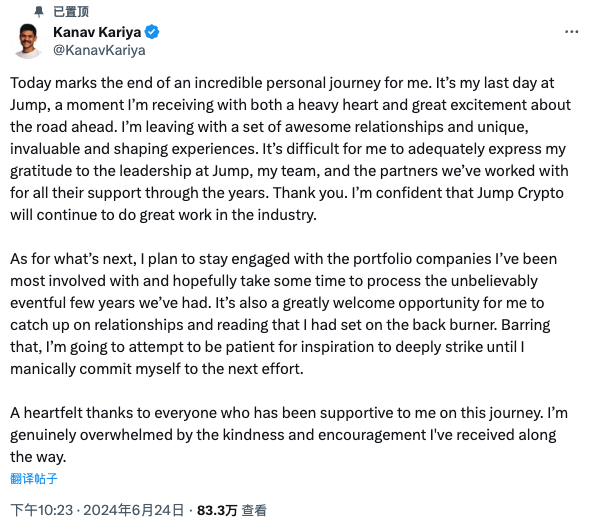Click the pushpin icon beside 已置顶
The image size is (590, 530).
pyautogui.click(x=39, y=12)
